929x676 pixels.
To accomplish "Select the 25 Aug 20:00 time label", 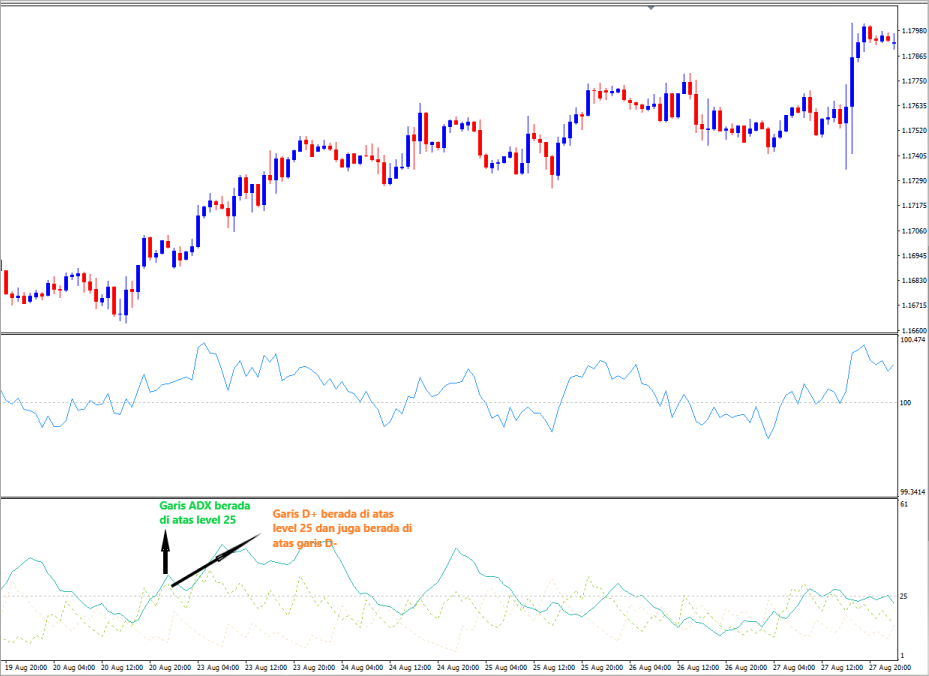I will (x=602, y=668).
